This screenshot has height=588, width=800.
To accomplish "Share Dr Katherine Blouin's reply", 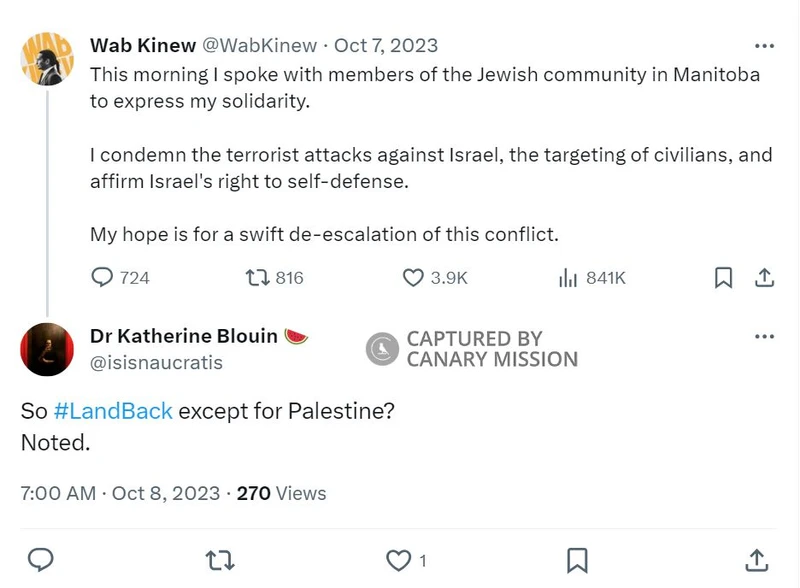I will pyautogui.click(x=757, y=559).
